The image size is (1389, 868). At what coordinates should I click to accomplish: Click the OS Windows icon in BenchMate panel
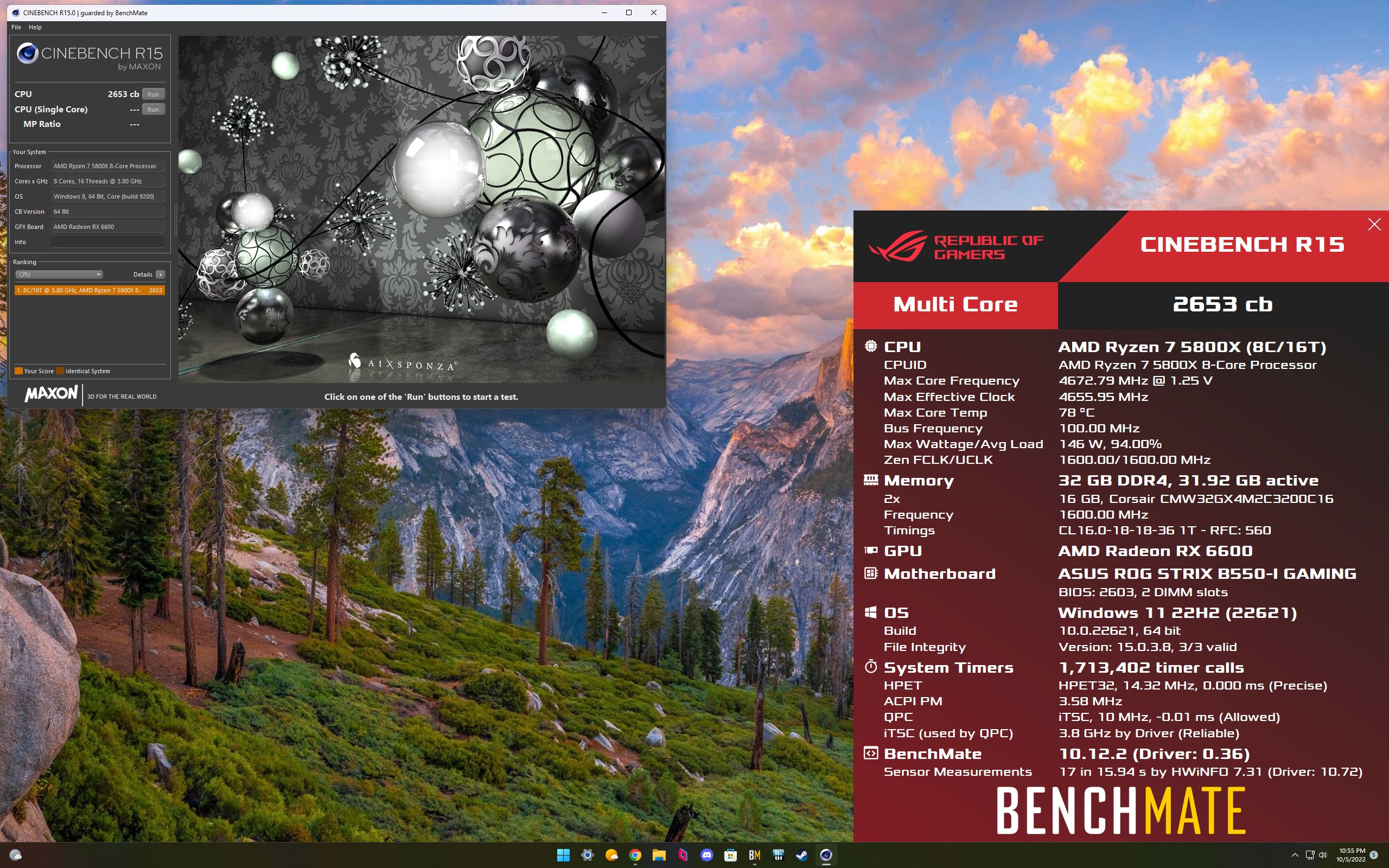(x=871, y=612)
